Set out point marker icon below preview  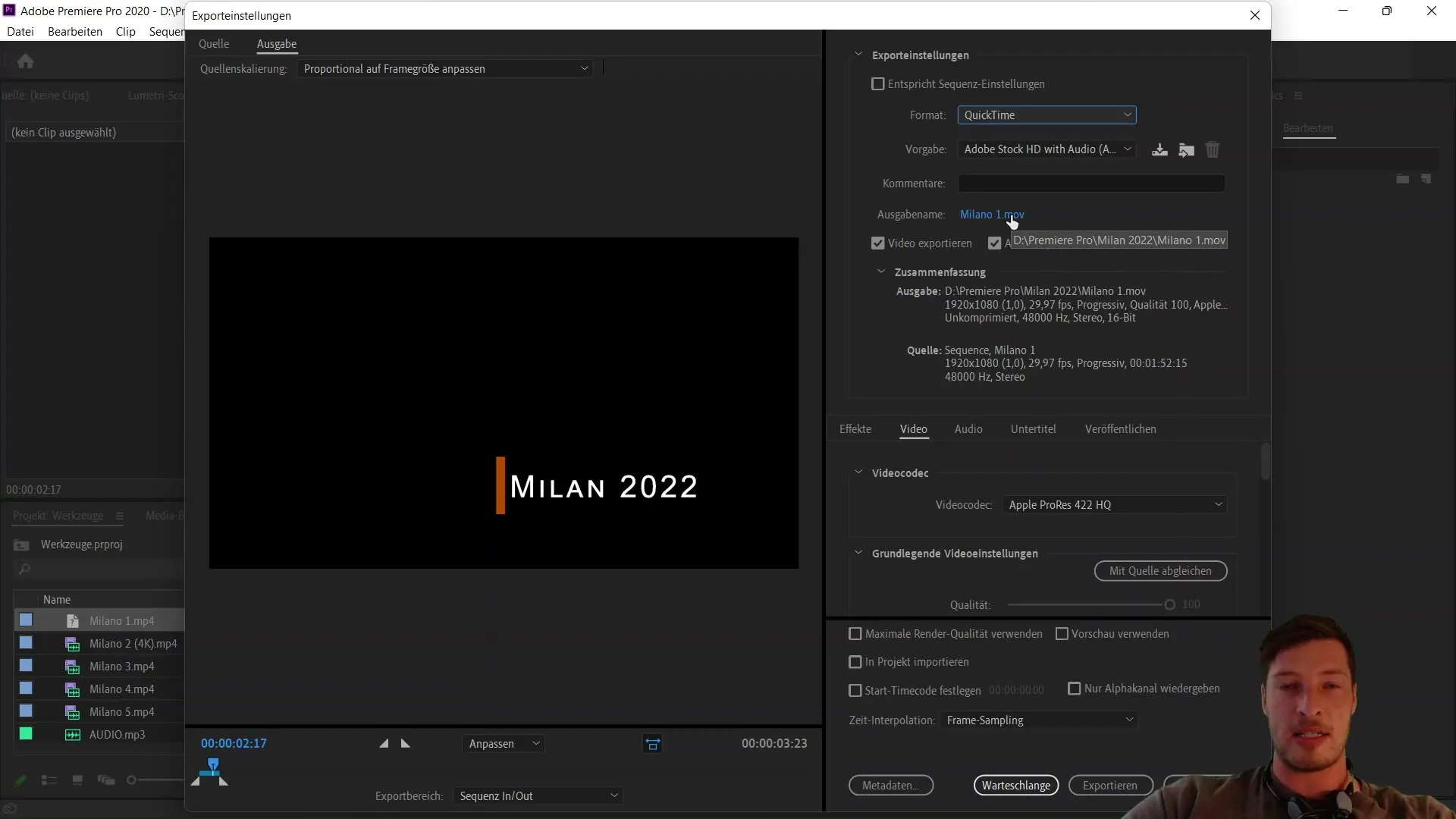tap(406, 743)
